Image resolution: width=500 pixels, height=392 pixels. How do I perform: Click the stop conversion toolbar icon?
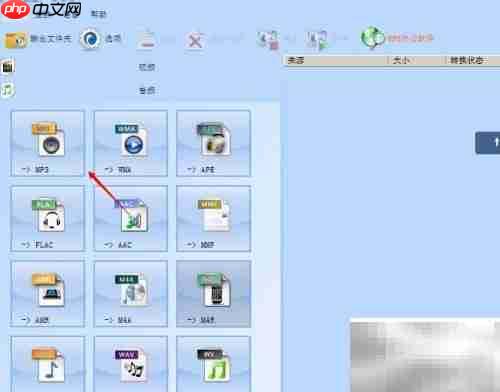[268, 40]
